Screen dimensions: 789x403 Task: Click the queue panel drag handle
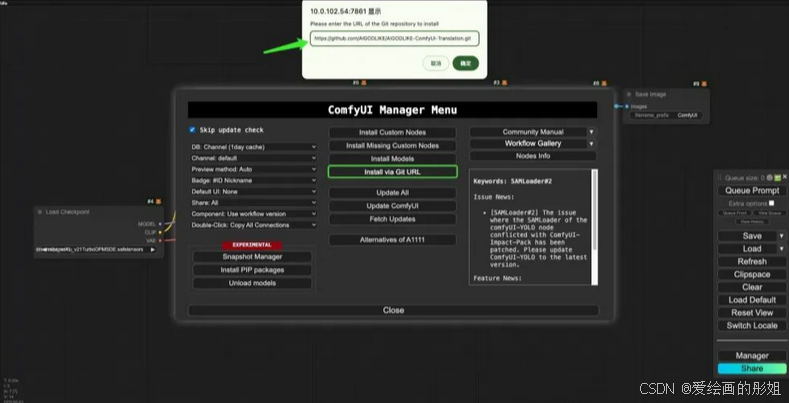[720, 178]
